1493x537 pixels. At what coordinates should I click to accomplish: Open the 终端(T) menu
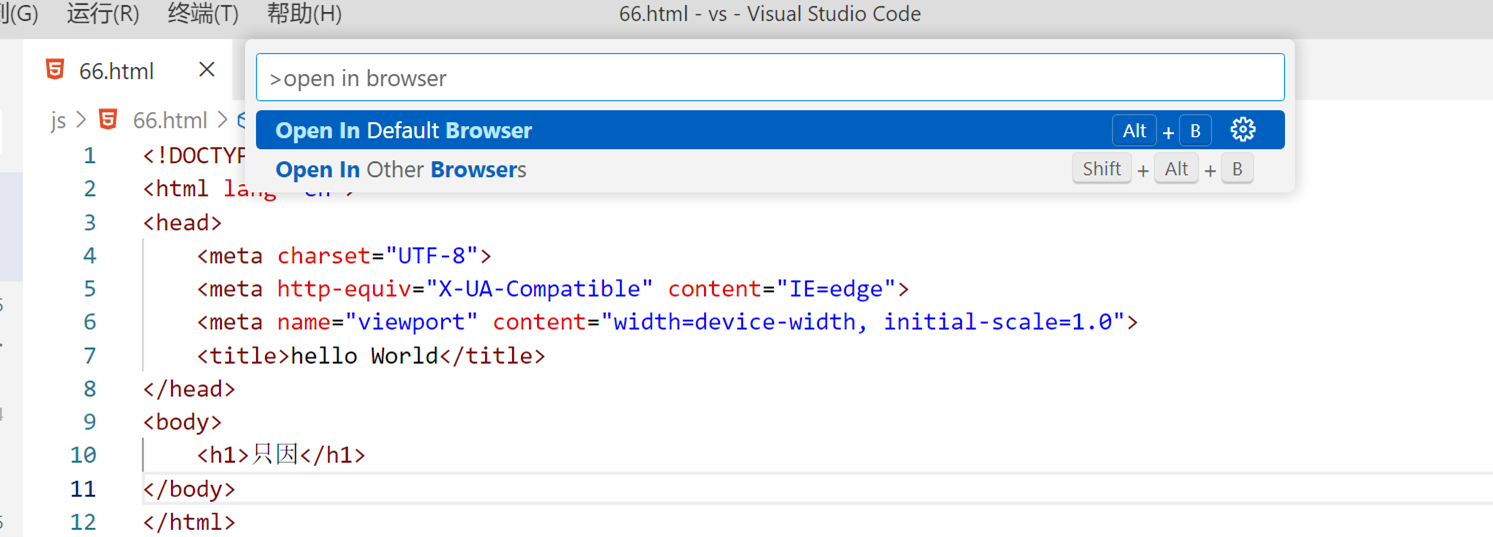(x=203, y=14)
